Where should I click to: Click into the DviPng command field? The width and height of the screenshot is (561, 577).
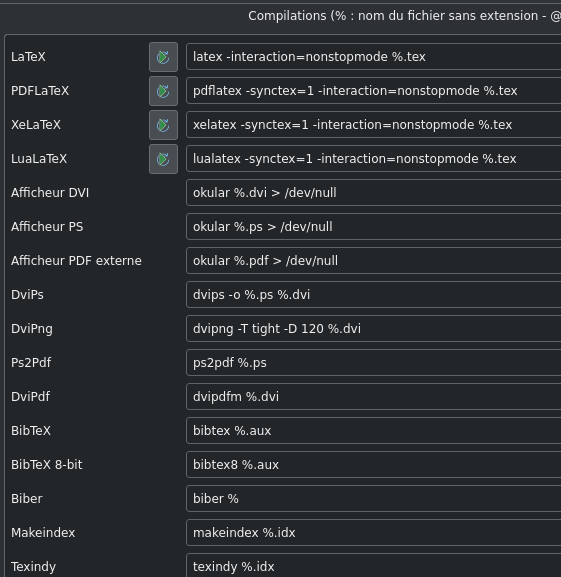pos(373,329)
